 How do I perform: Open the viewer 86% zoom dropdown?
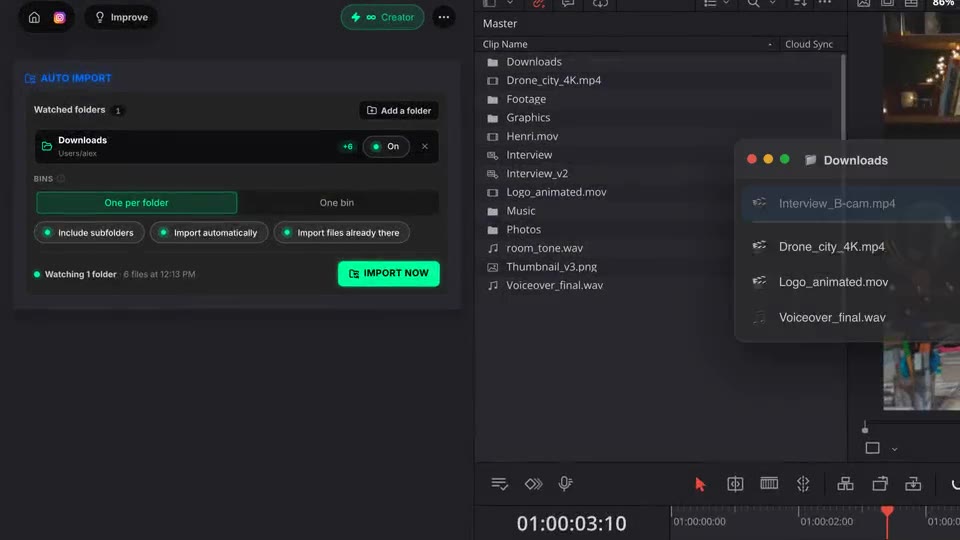[943, 3]
